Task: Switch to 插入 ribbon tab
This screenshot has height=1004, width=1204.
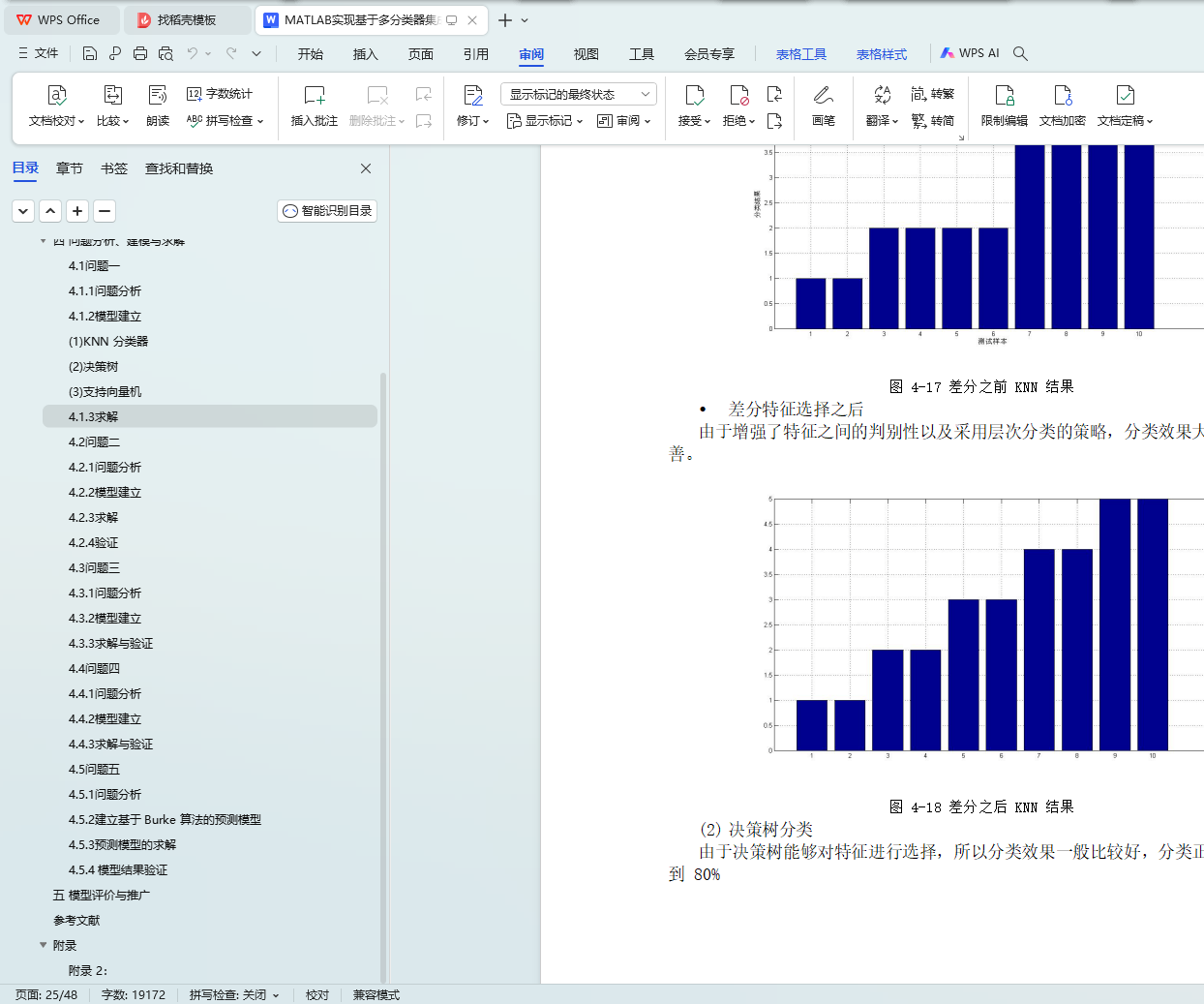Action: [366, 54]
